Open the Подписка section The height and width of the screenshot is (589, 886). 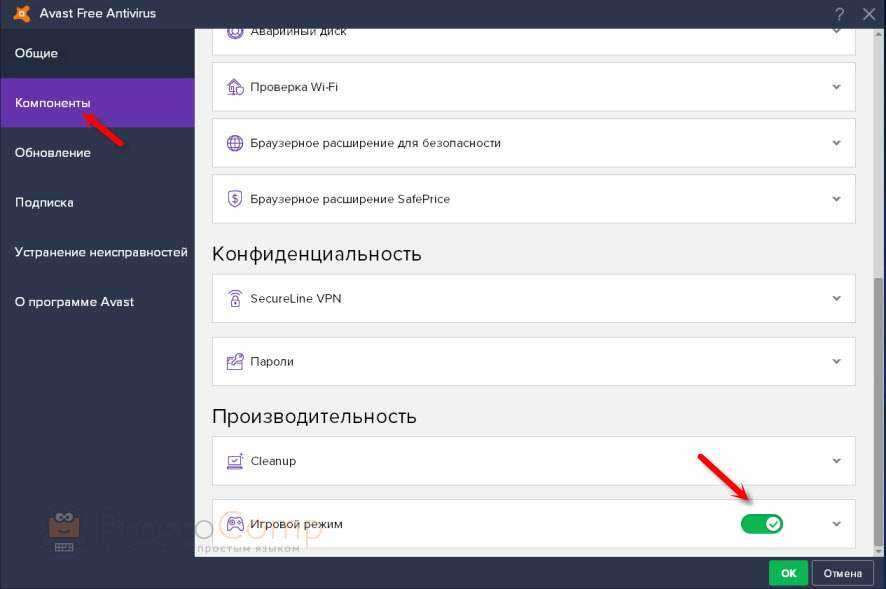[x=45, y=202]
